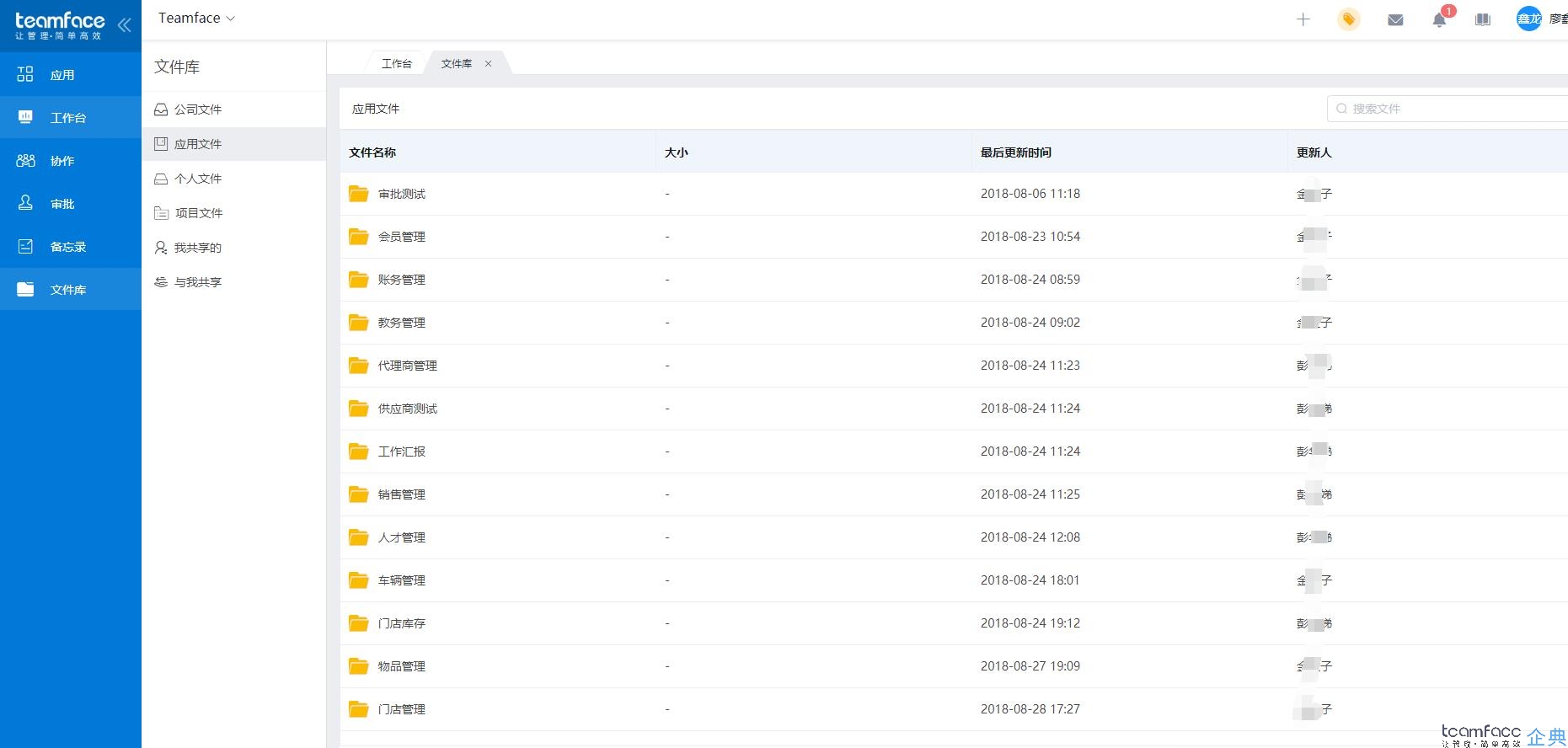The image size is (1568, 748).
Task: Show 与我共享 files
Action: 233,282
